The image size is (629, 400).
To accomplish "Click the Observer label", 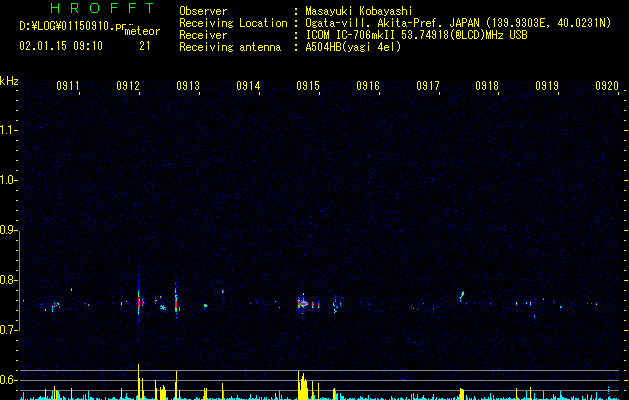I will 203,11.
